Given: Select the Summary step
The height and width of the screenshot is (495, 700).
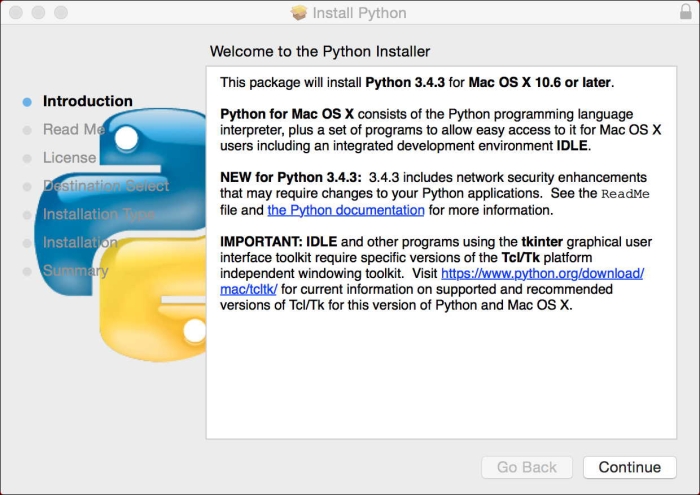Looking at the screenshot, I should 75,270.
